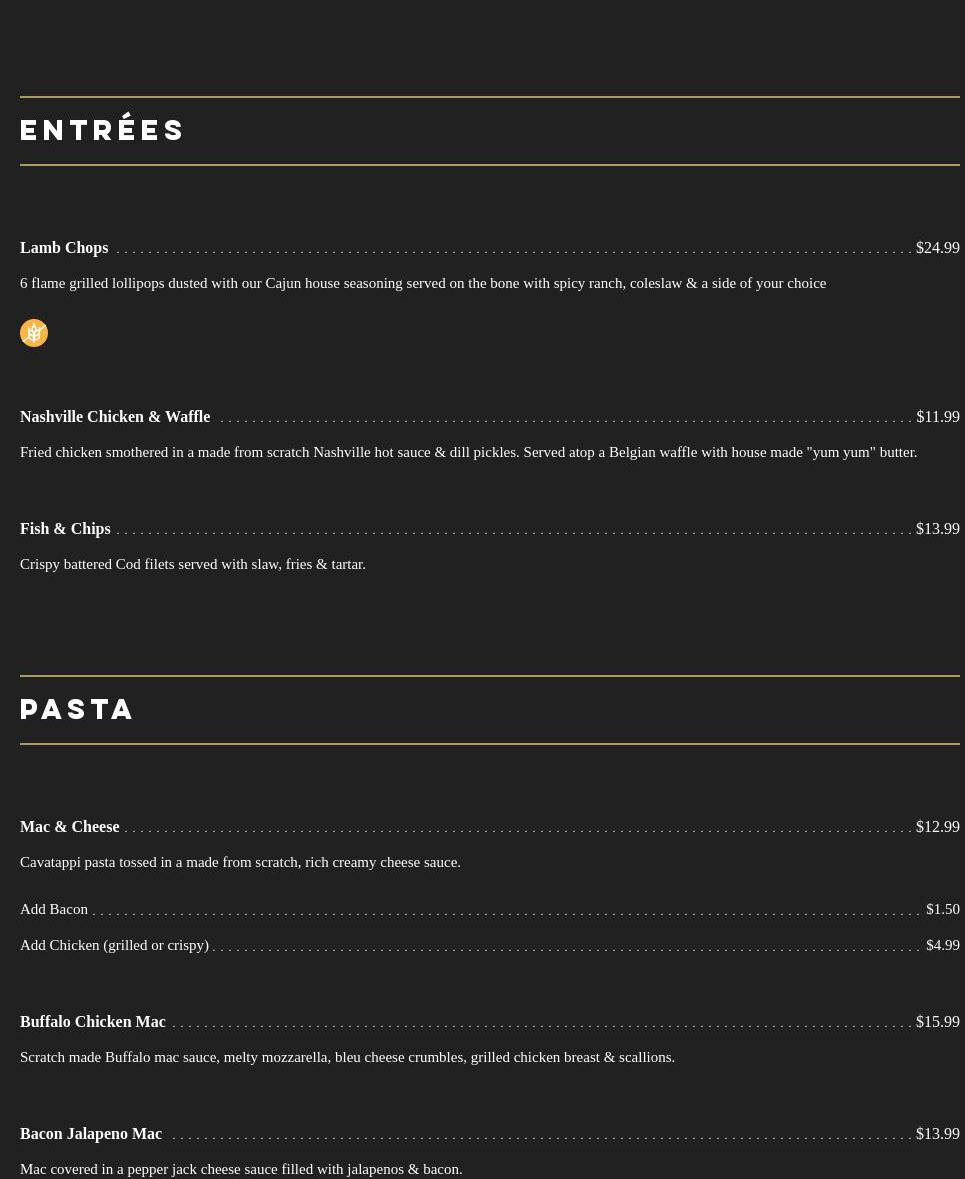Click the $15.99 Buffalo Chicken Mac price

[x=937, y=1022]
